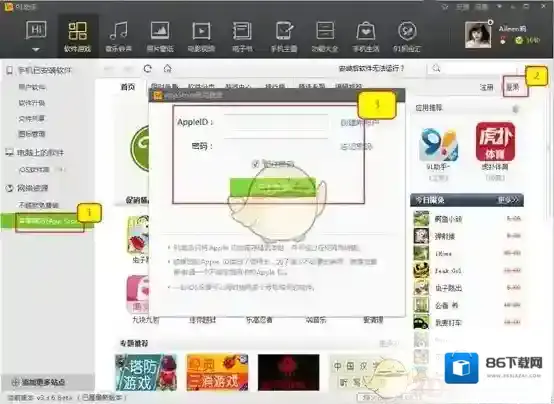Click create new account link beside AppleID
Image resolution: width=554 pixels, height=404 pixels.
point(359,122)
